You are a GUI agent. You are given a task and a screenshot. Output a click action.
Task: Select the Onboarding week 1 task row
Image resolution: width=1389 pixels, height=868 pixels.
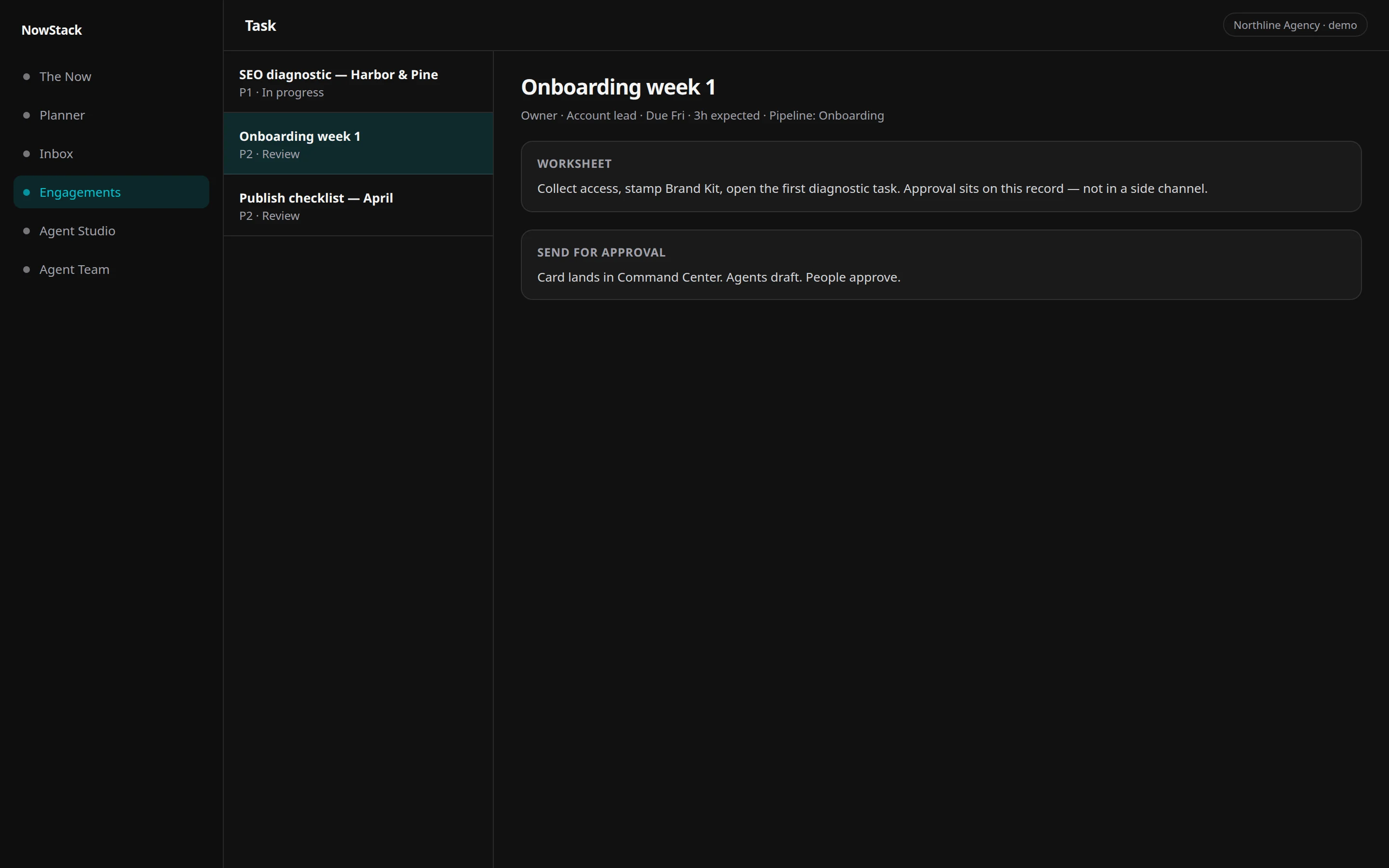[x=358, y=144]
